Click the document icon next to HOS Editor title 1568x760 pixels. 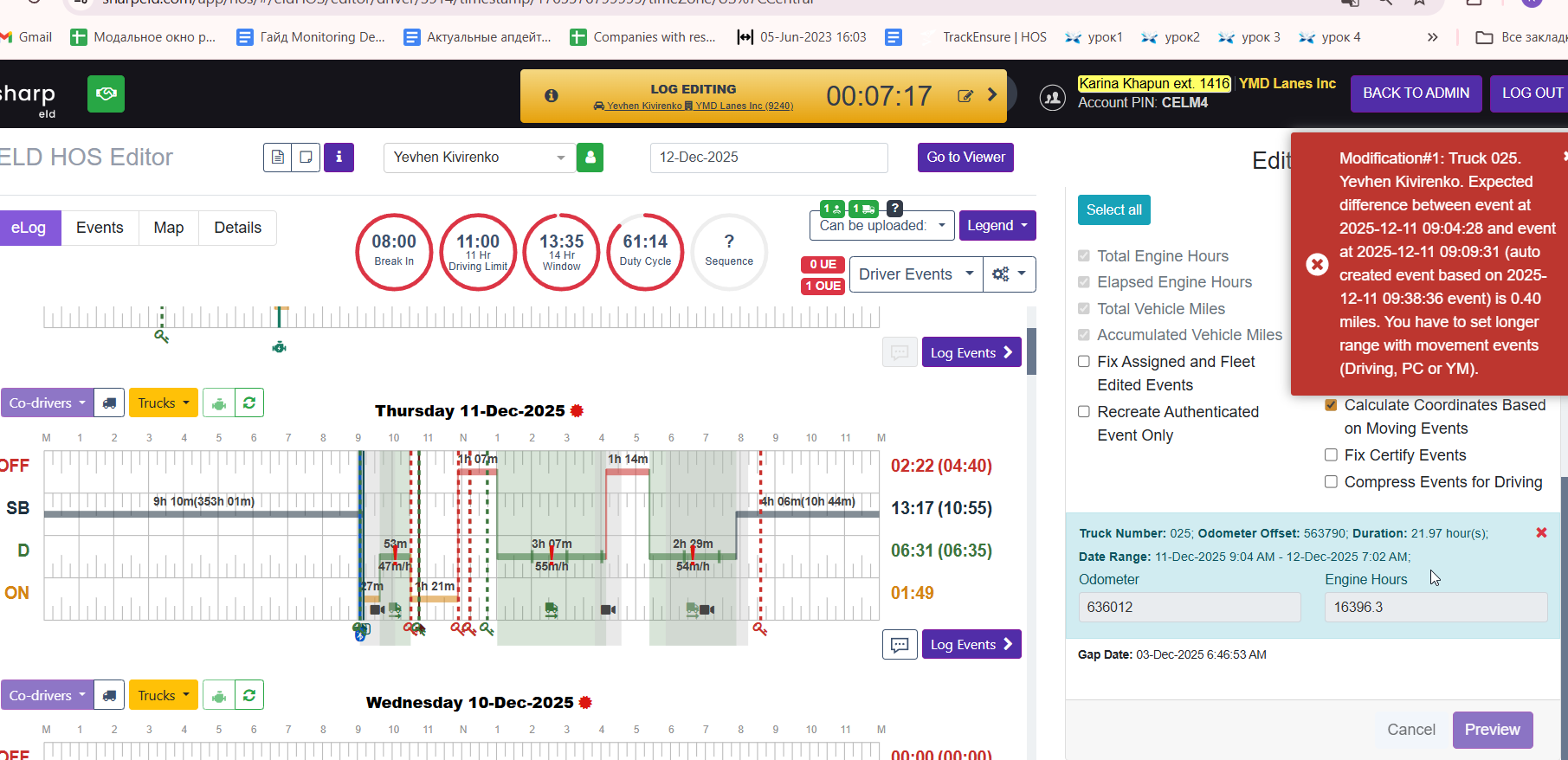point(278,157)
